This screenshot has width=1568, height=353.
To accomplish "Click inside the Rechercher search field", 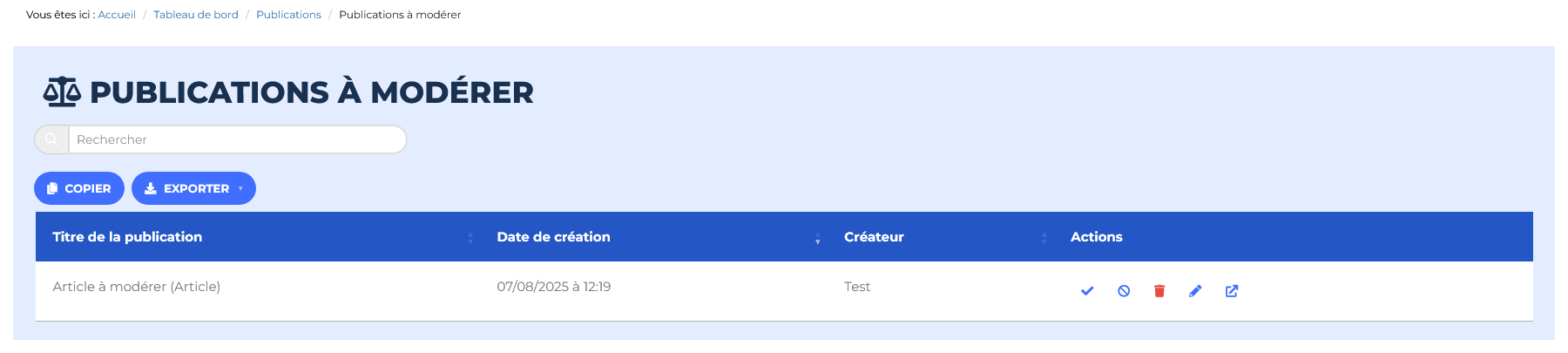I will click(237, 139).
